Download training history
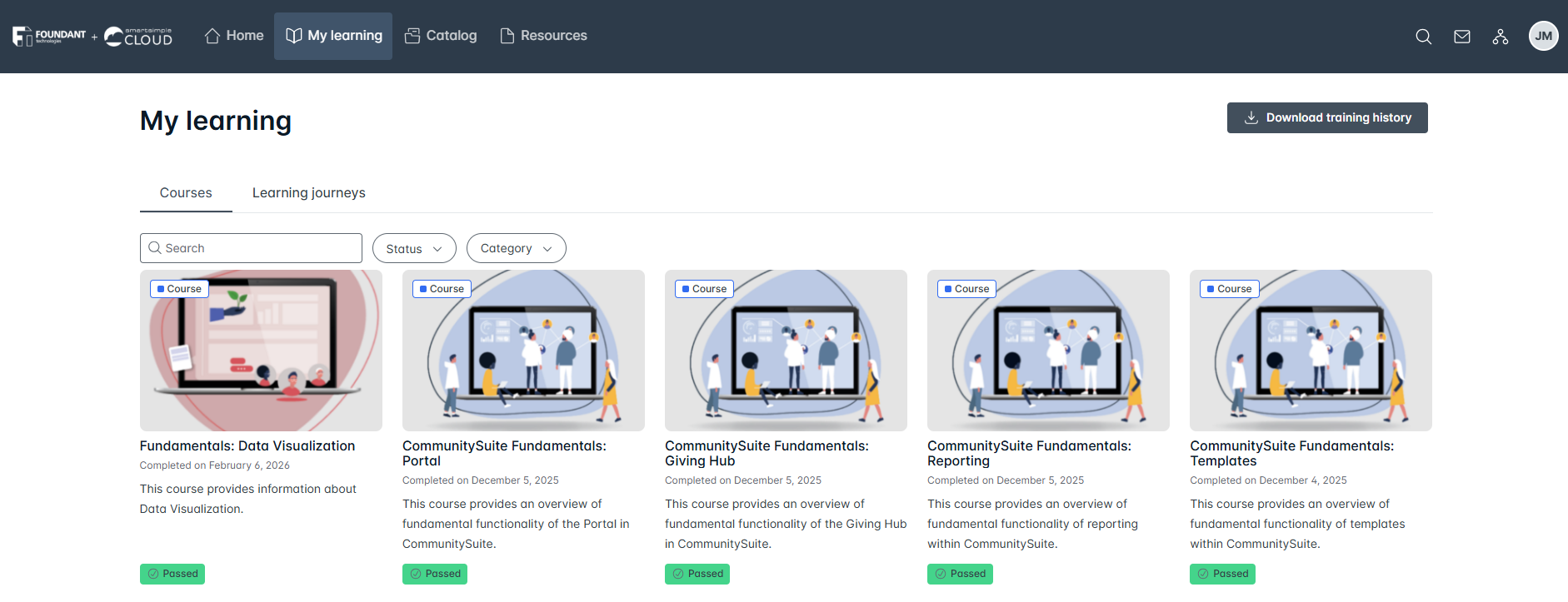The width and height of the screenshot is (1568, 602). point(1327,117)
